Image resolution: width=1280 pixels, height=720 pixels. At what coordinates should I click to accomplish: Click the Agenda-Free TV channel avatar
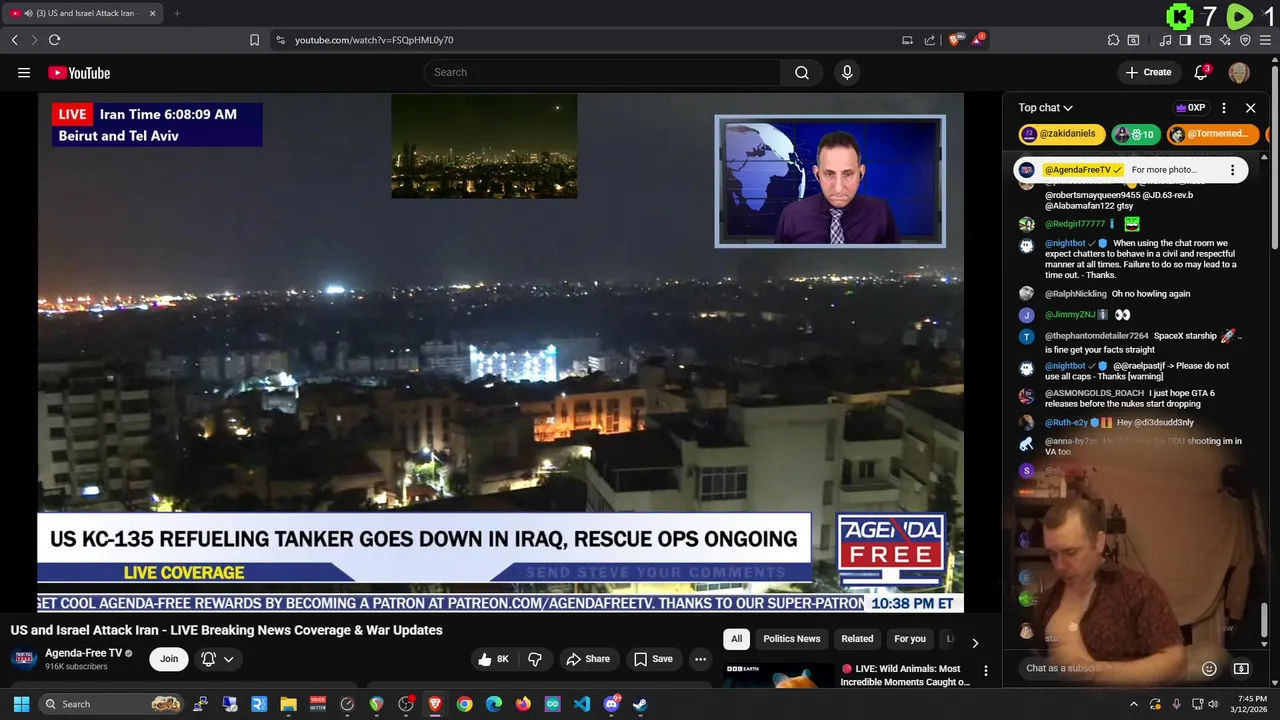pyautogui.click(x=24, y=659)
